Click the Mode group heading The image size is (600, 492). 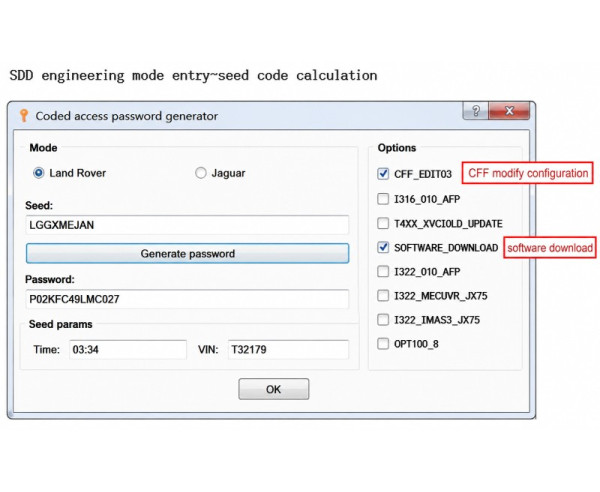point(43,148)
